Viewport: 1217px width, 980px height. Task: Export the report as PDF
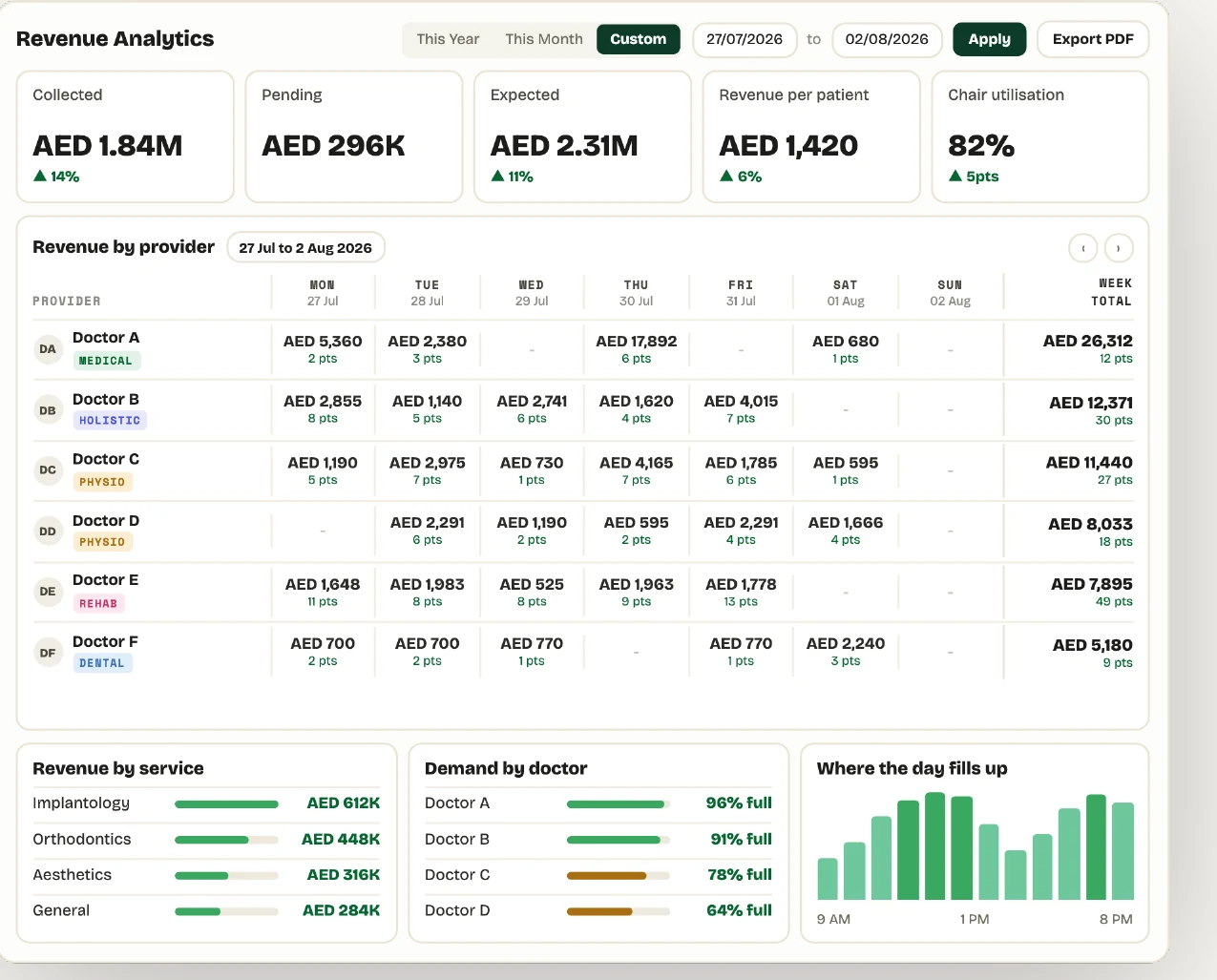(1093, 39)
